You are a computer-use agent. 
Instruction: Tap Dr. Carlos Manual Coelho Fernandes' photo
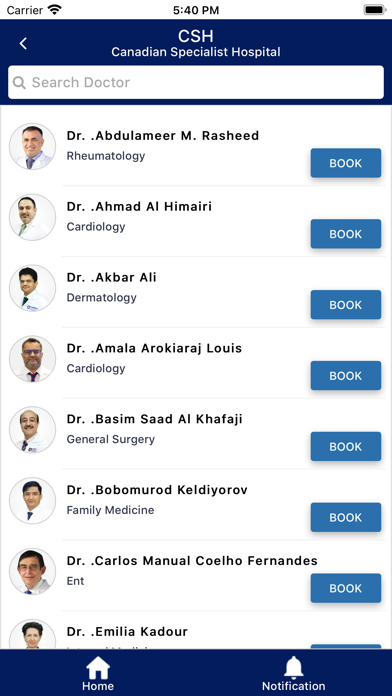tap(32, 572)
